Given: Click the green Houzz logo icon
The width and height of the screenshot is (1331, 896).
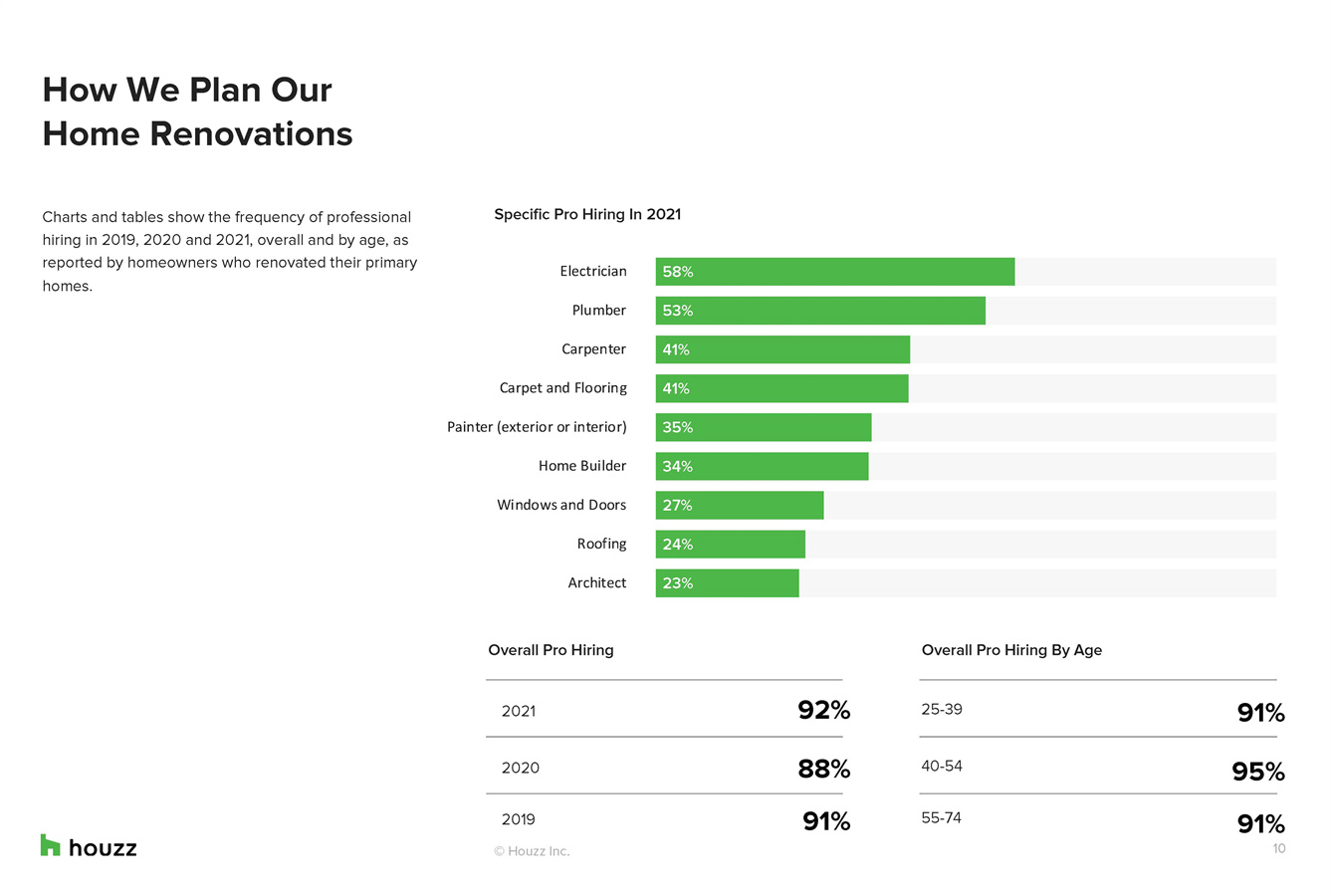Looking at the screenshot, I should [x=50, y=845].
